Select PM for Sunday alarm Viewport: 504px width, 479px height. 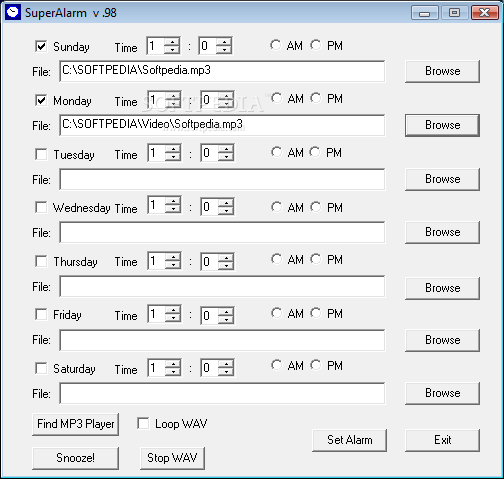point(315,45)
